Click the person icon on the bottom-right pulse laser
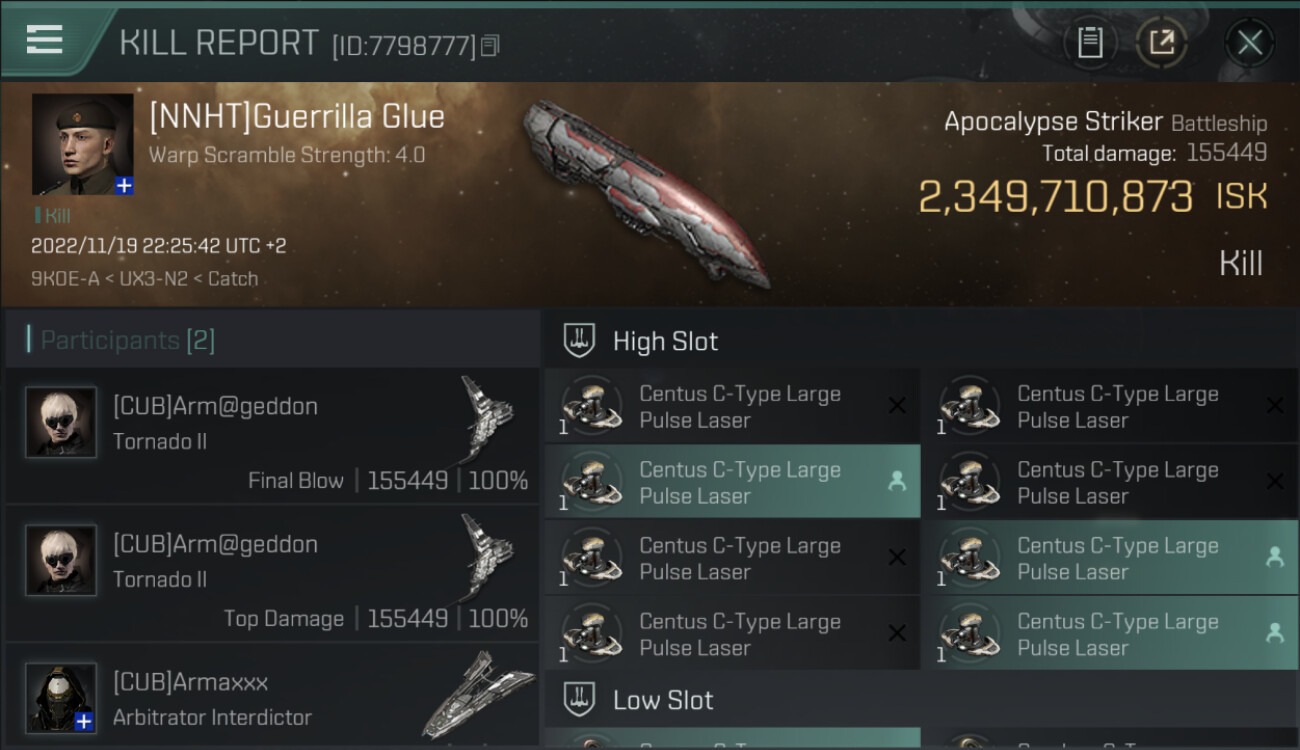The image size is (1300, 750). [x=1274, y=633]
